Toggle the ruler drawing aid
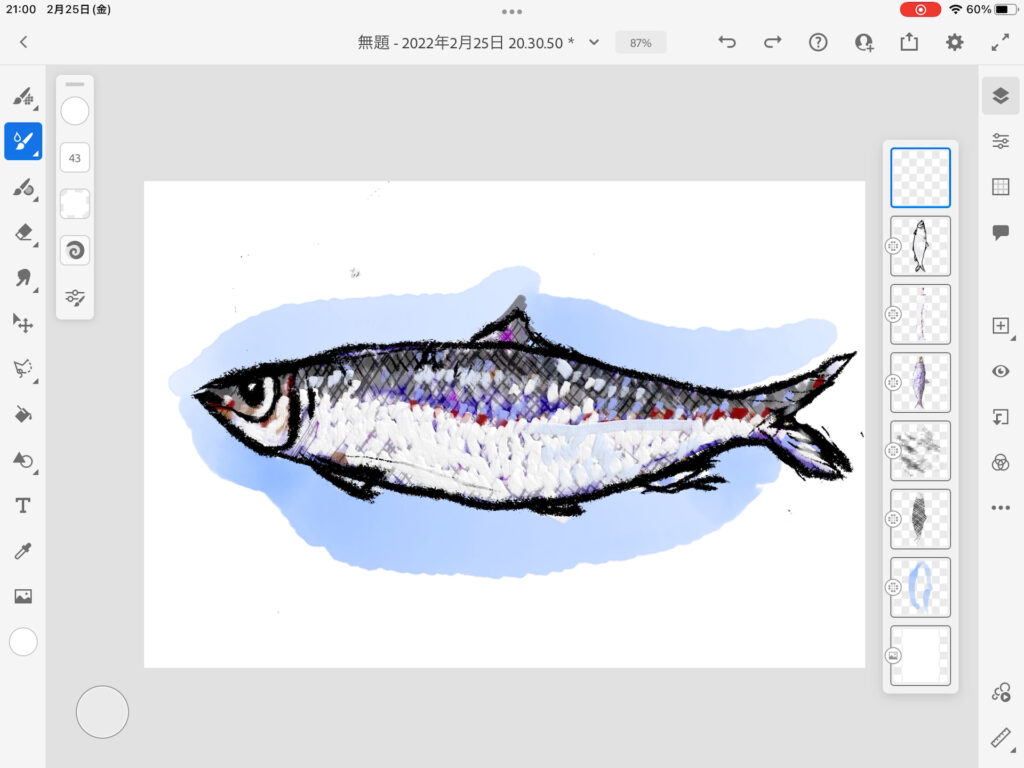The width and height of the screenshot is (1024, 768). [1000, 738]
